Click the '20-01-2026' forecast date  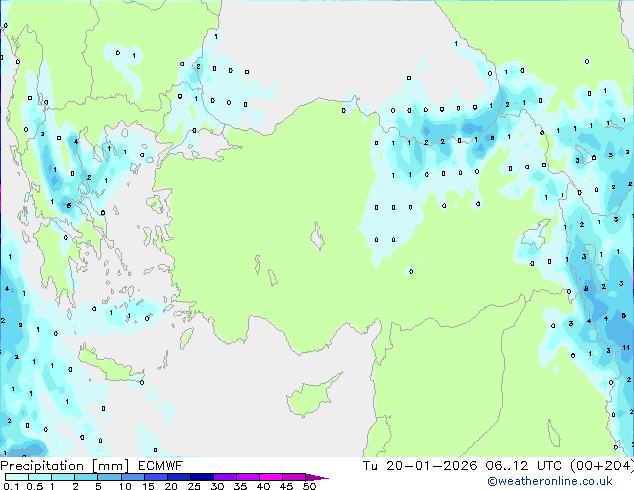pos(431,466)
